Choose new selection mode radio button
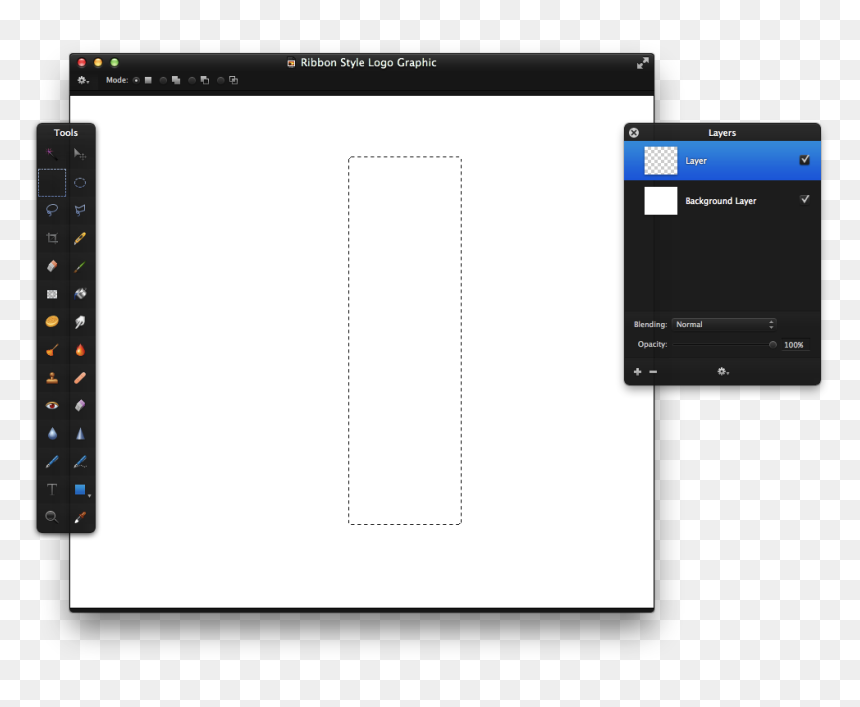Image resolution: width=860 pixels, height=707 pixels. [x=136, y=80]
